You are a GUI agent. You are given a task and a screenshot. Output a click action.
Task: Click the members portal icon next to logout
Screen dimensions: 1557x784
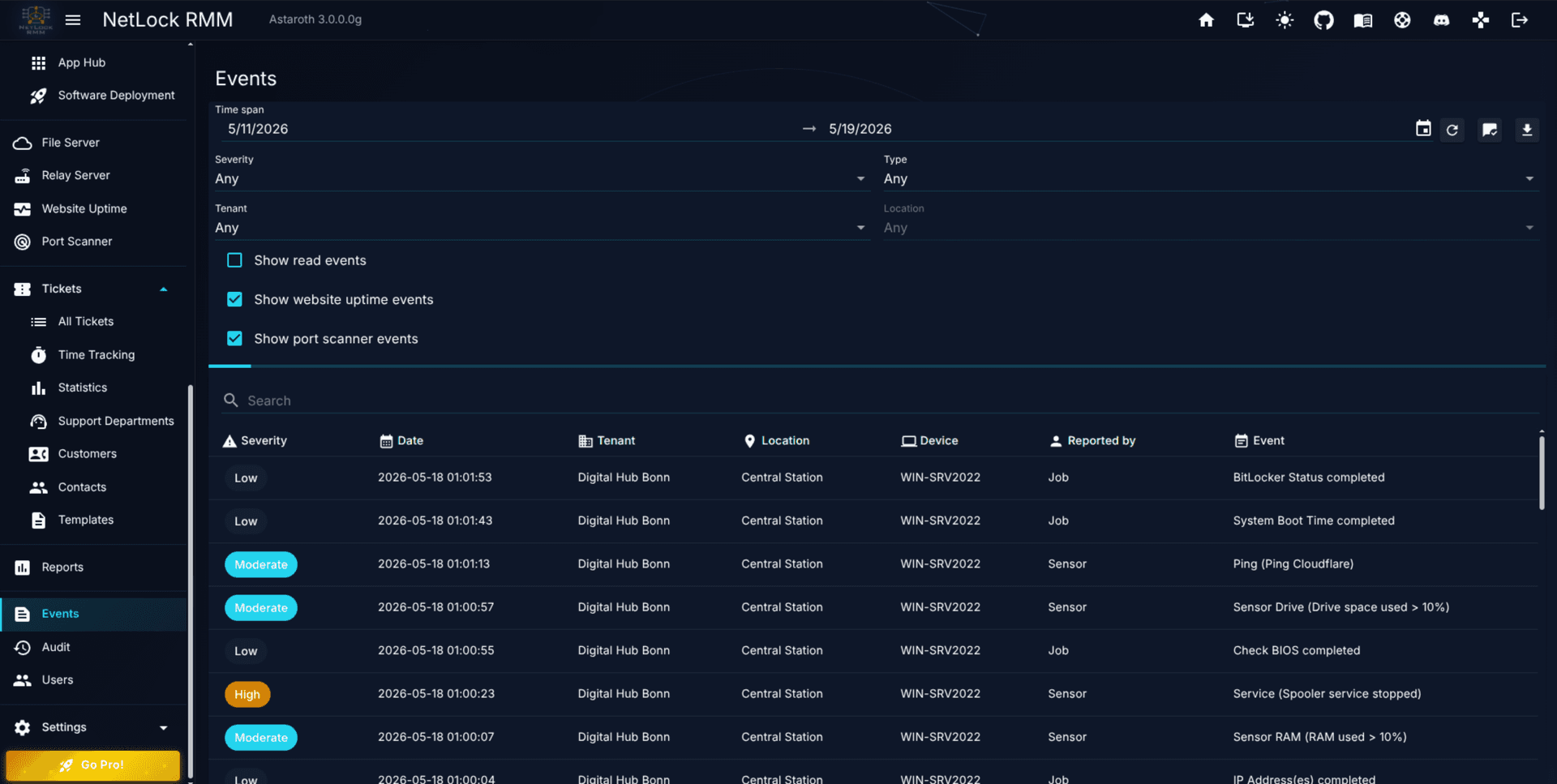tap(1481, 20)
